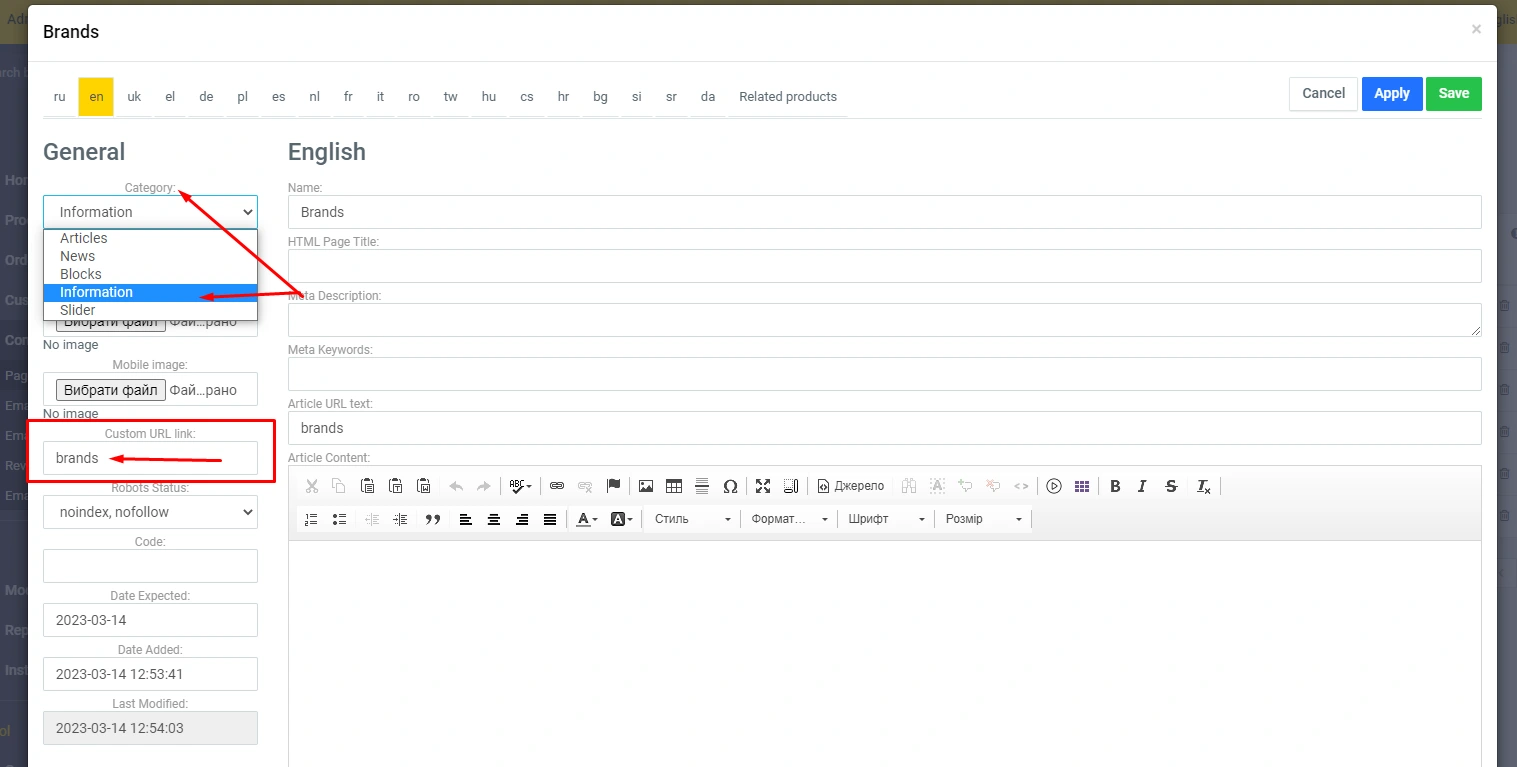
Task: Maximize the editor with fullscreen icon
Action: pyautogui.click(x=763, y=486)
